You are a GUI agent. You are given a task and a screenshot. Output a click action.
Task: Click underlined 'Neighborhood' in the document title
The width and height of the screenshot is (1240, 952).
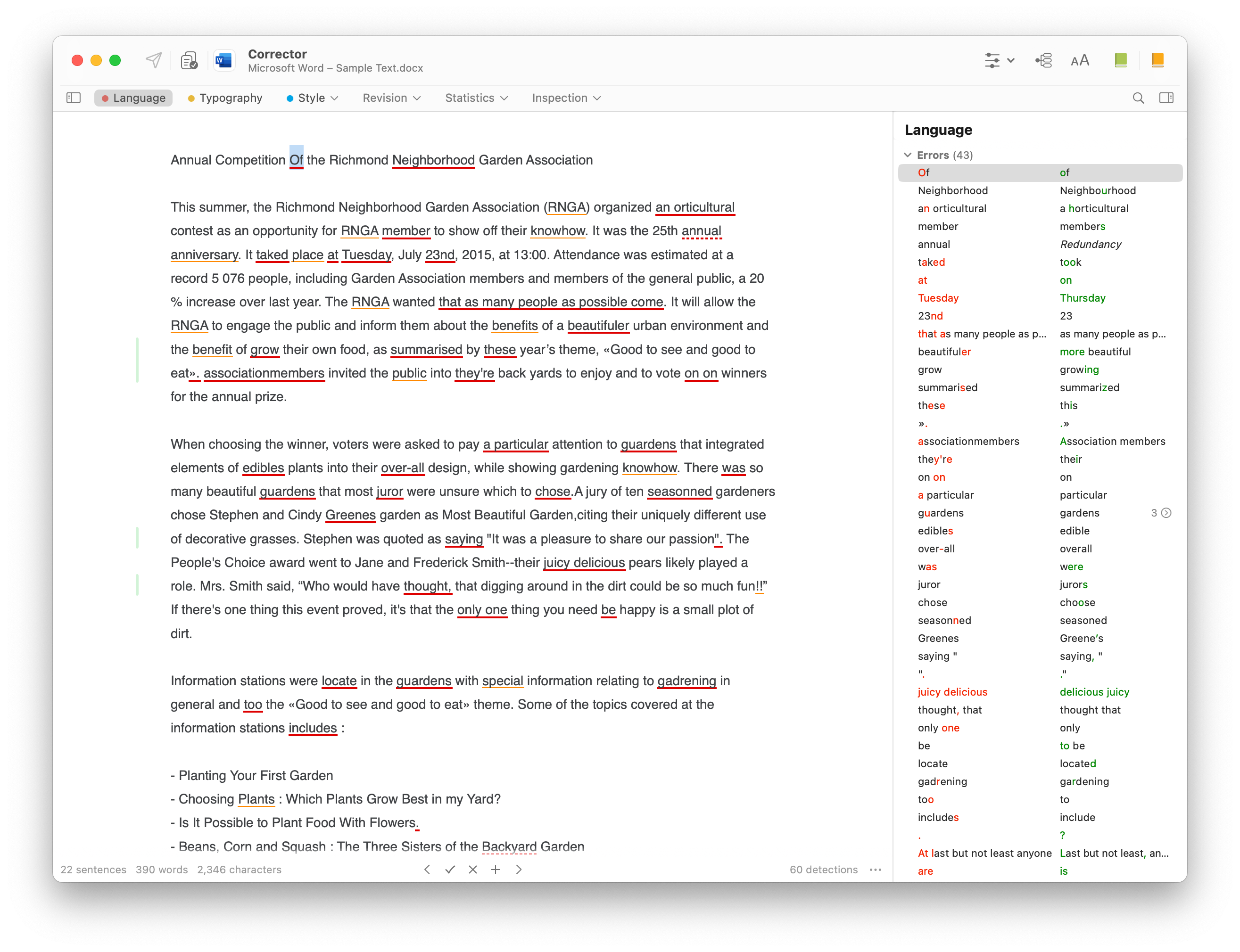tap(433, 160)
